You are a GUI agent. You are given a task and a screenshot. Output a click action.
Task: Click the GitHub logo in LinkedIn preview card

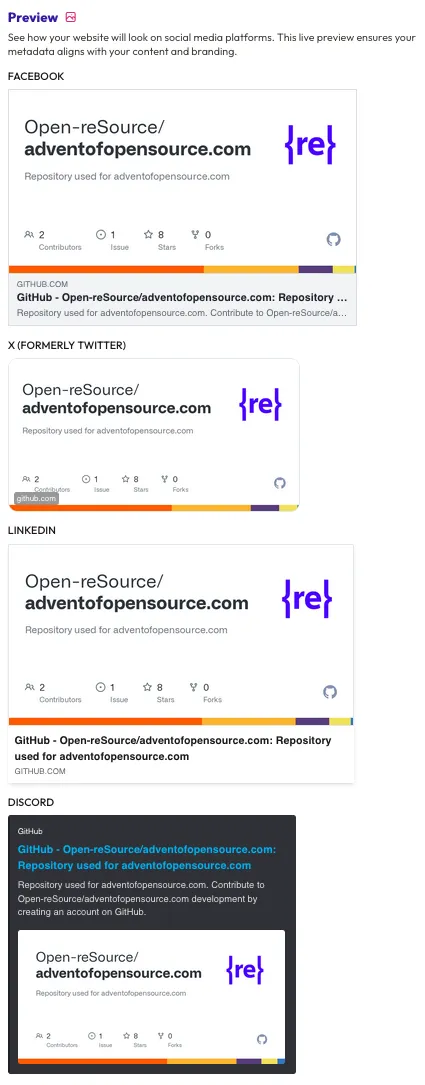click(330, 692)
